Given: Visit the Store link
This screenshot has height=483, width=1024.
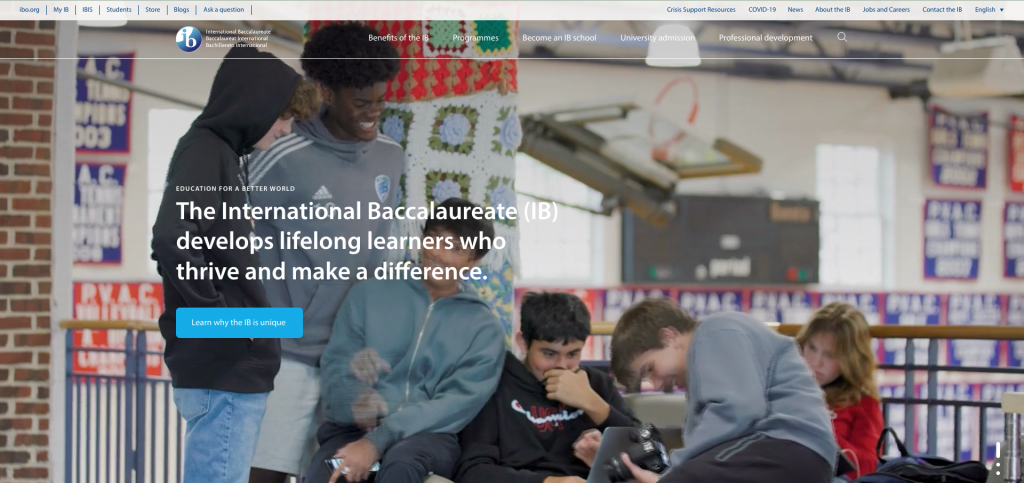Looking at the screenshot, I should [153, 10].
